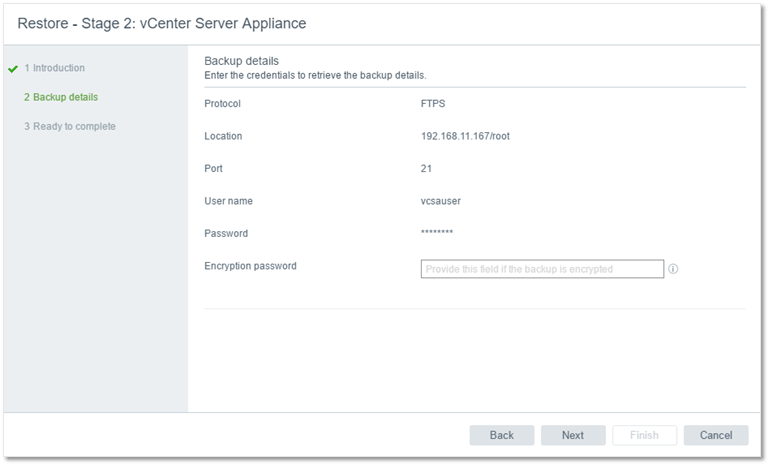Select the port value 21

pos(426,168)
